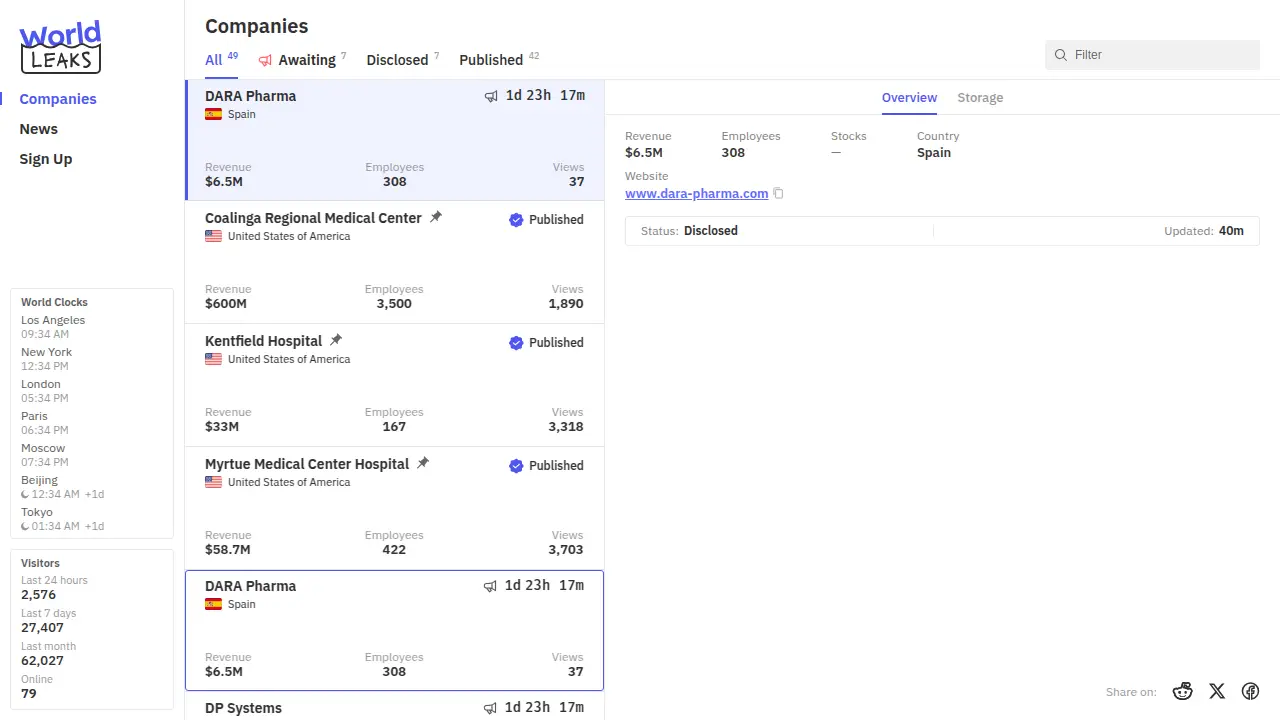Copy the dara-pharma.com website address

coord(778,194)
